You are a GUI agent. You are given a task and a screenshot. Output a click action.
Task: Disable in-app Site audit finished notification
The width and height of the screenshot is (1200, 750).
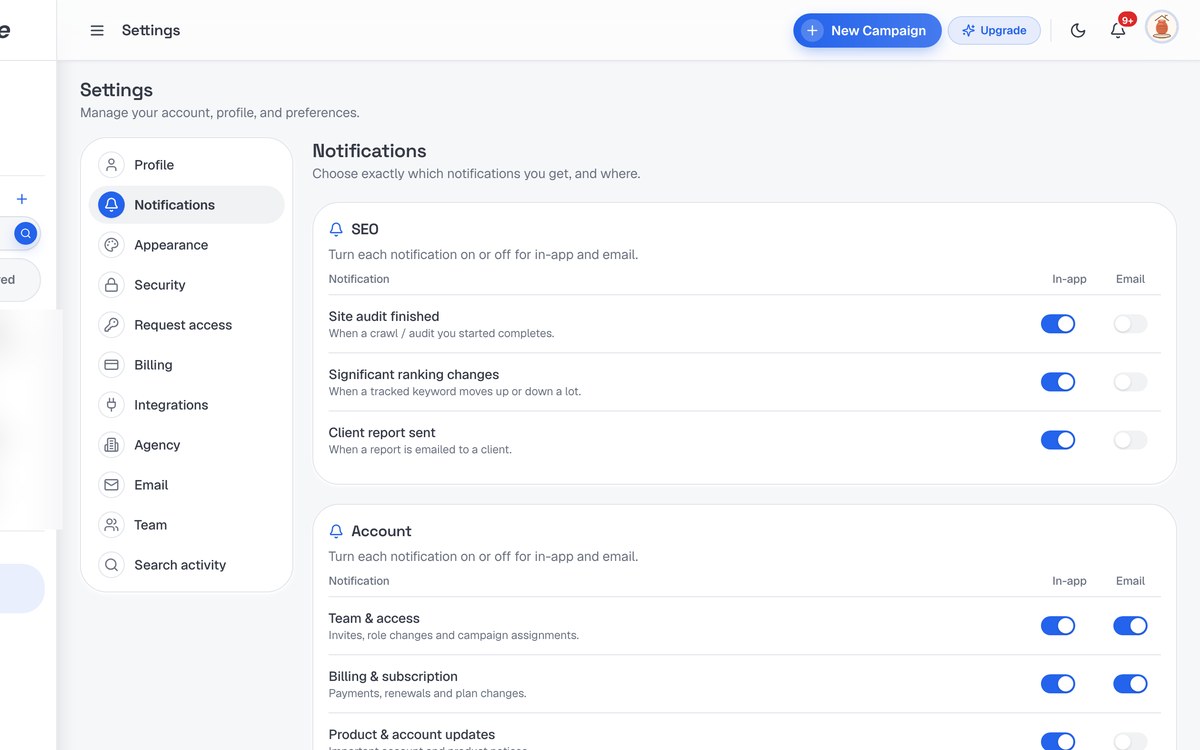(x=1058, y=324)
